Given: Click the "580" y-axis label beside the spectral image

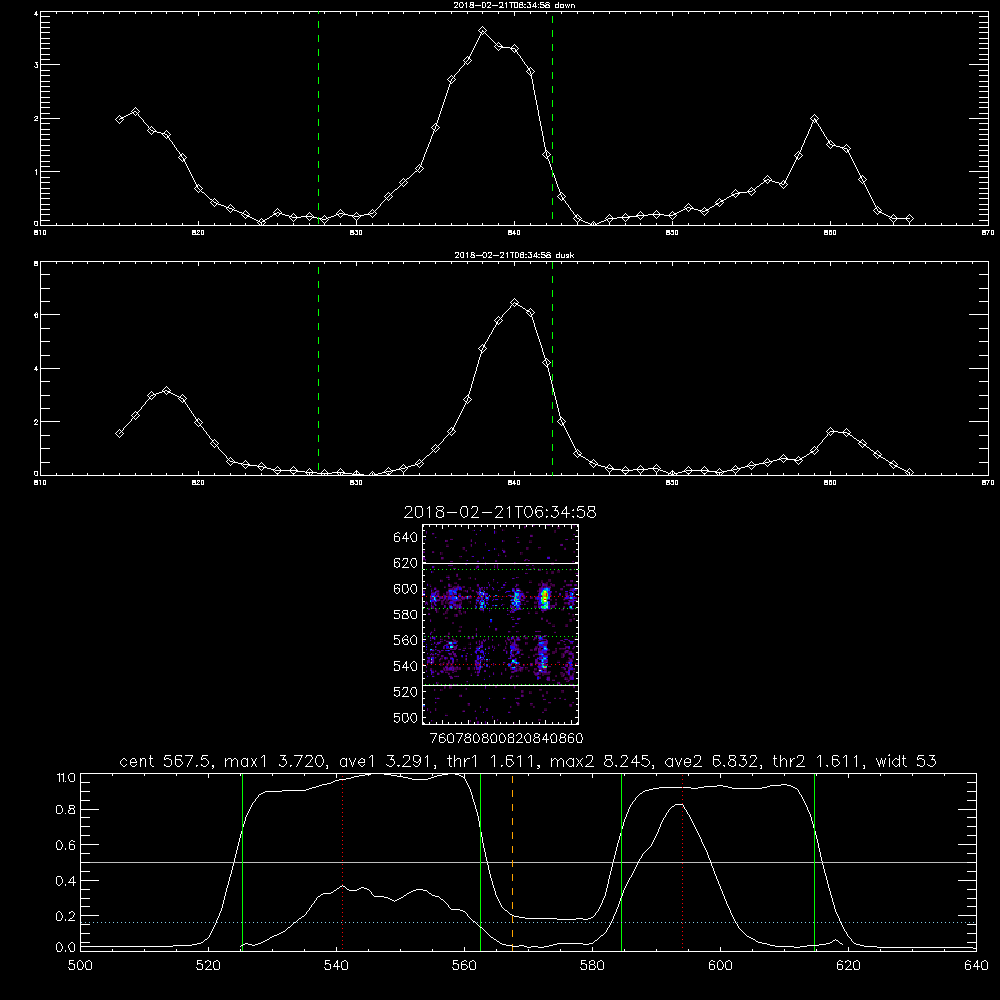Looking at the screenshot, I should click(x=406, y=615).
